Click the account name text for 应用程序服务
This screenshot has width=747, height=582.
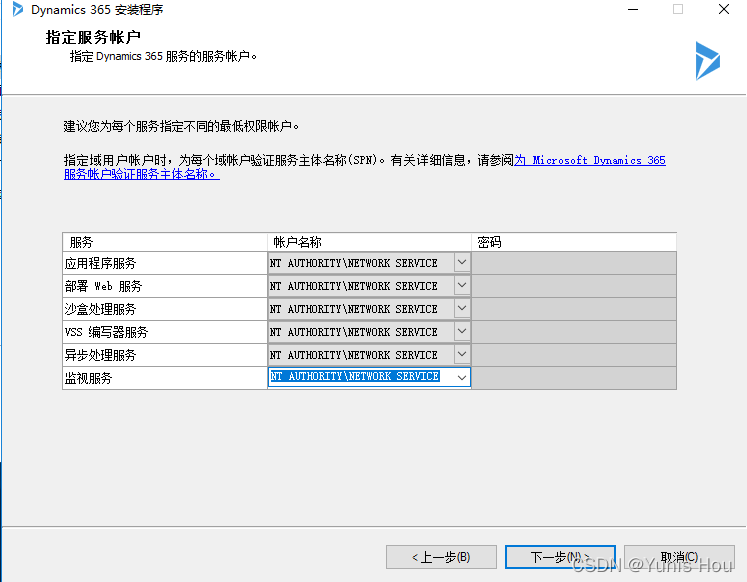click(353, 263)
